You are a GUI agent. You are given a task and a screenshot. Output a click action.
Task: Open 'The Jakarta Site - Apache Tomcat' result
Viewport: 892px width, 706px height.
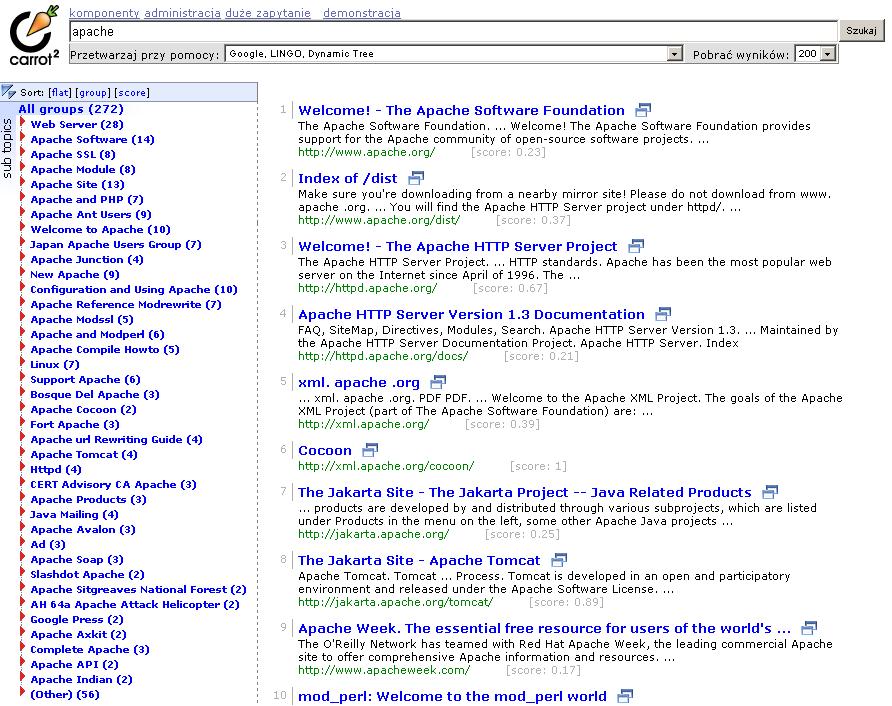tap(419, 560)
